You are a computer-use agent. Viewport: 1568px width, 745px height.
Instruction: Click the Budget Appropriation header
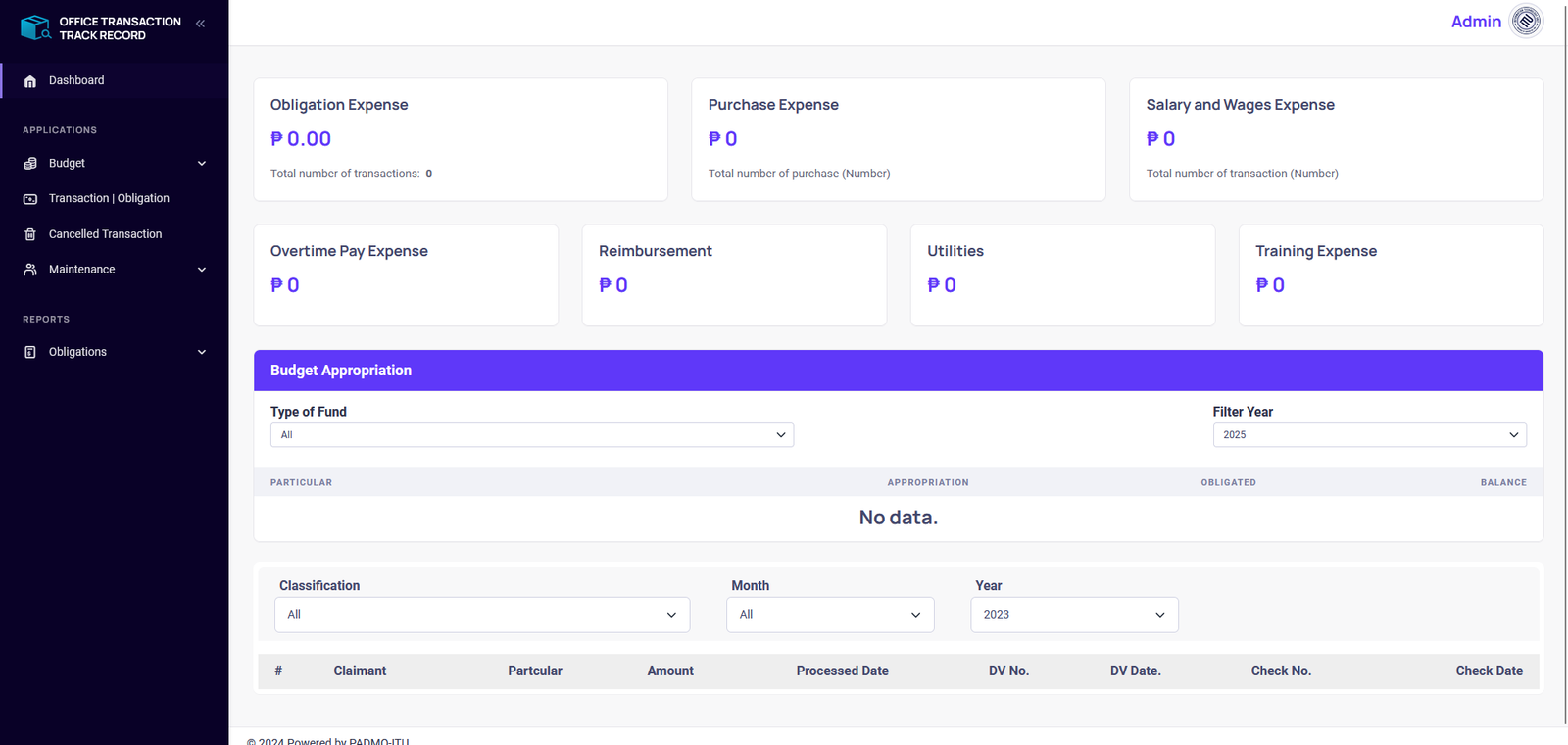coord(899,371)
